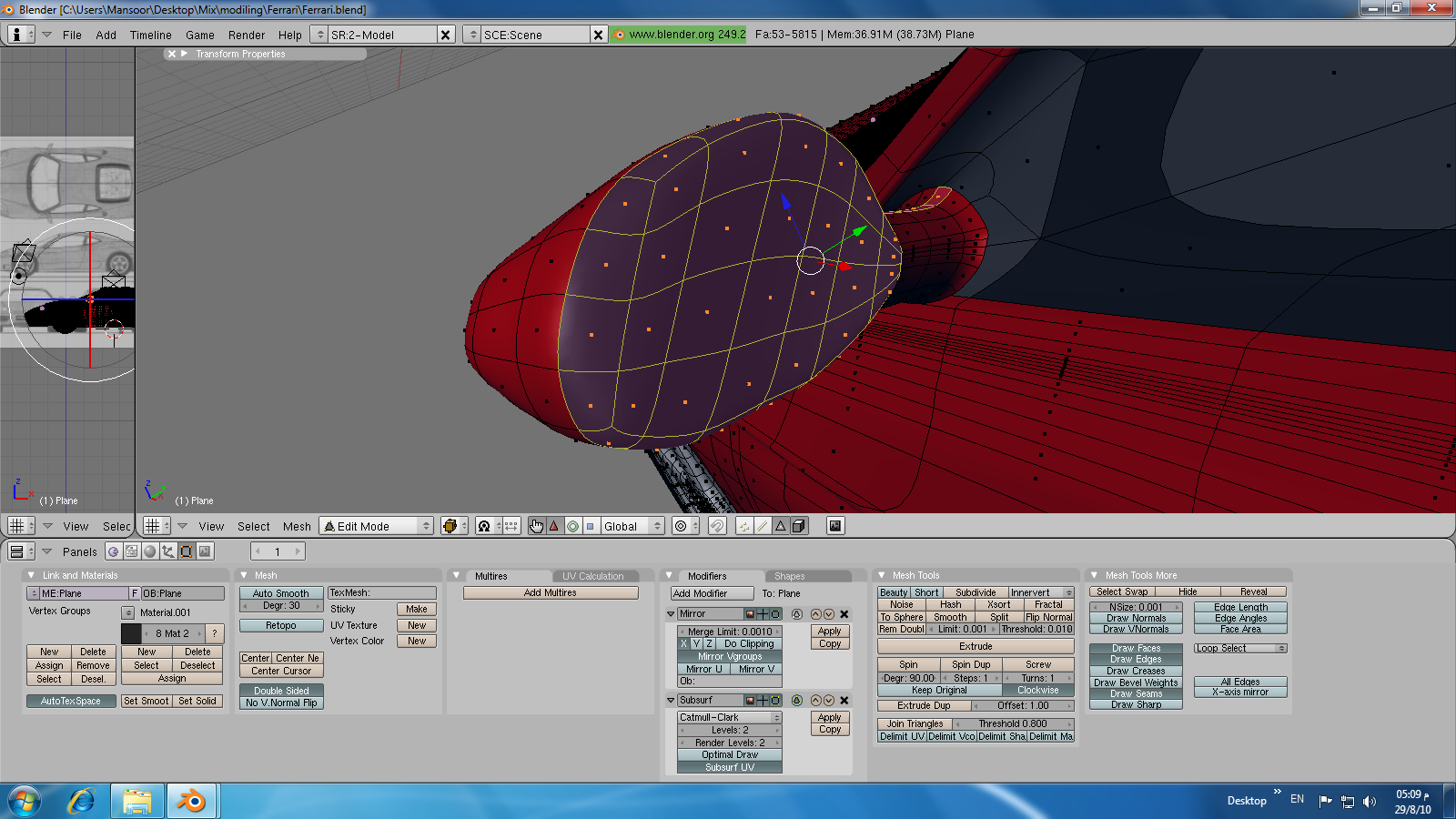The image size is (1456, 819).
Task: Open the File menu
Action: coord(72,35)
